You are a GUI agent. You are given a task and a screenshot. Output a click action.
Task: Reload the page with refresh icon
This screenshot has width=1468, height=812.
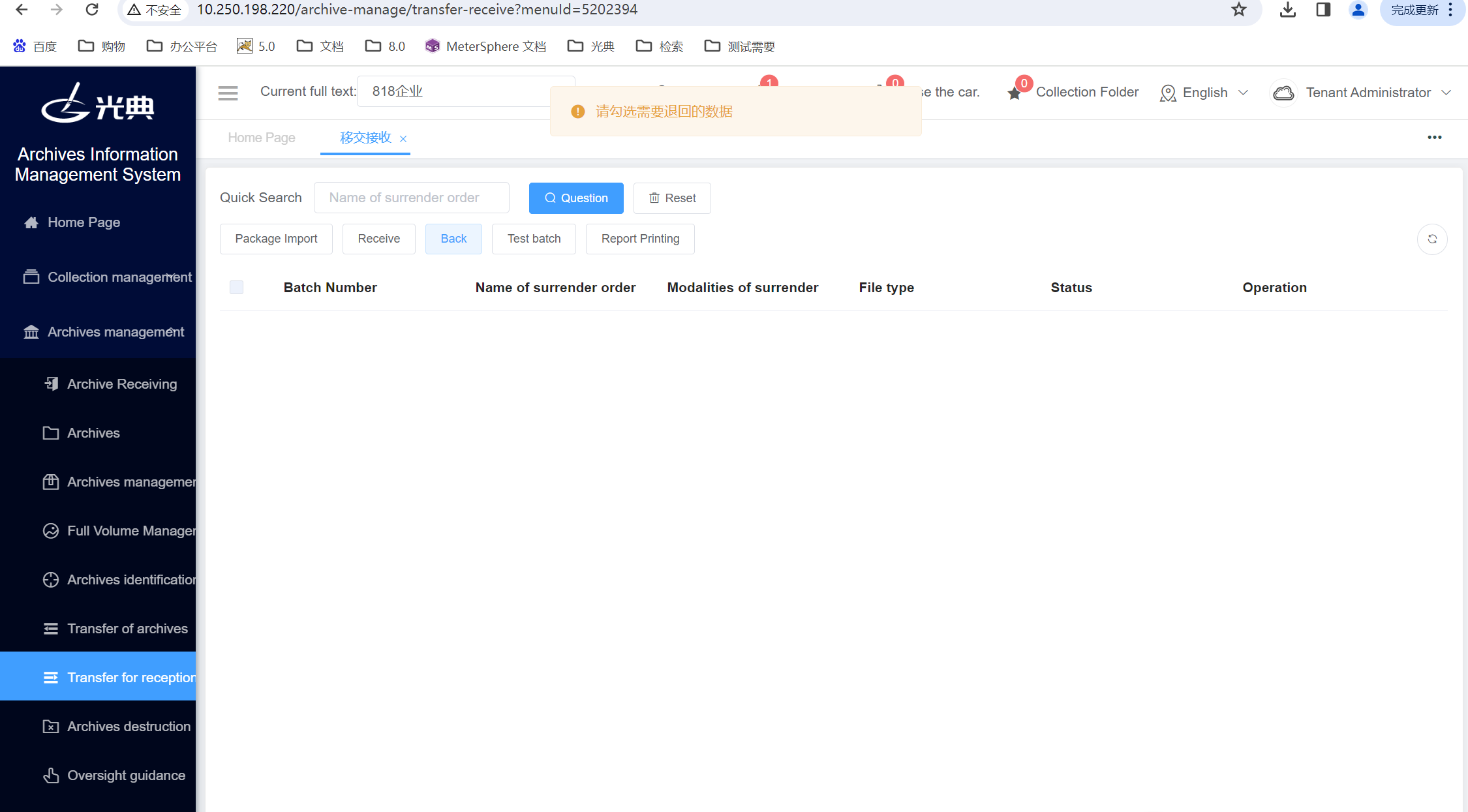91,10
